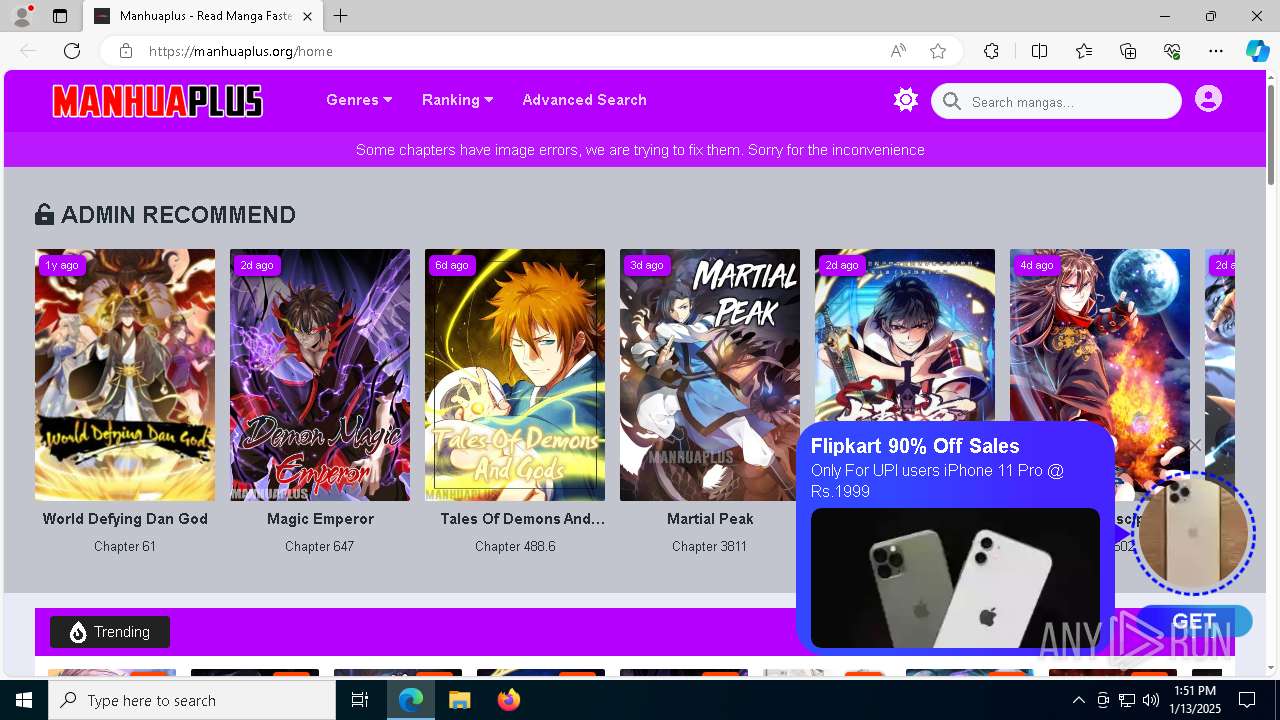Click the address bar URL

tap(241, 51)
